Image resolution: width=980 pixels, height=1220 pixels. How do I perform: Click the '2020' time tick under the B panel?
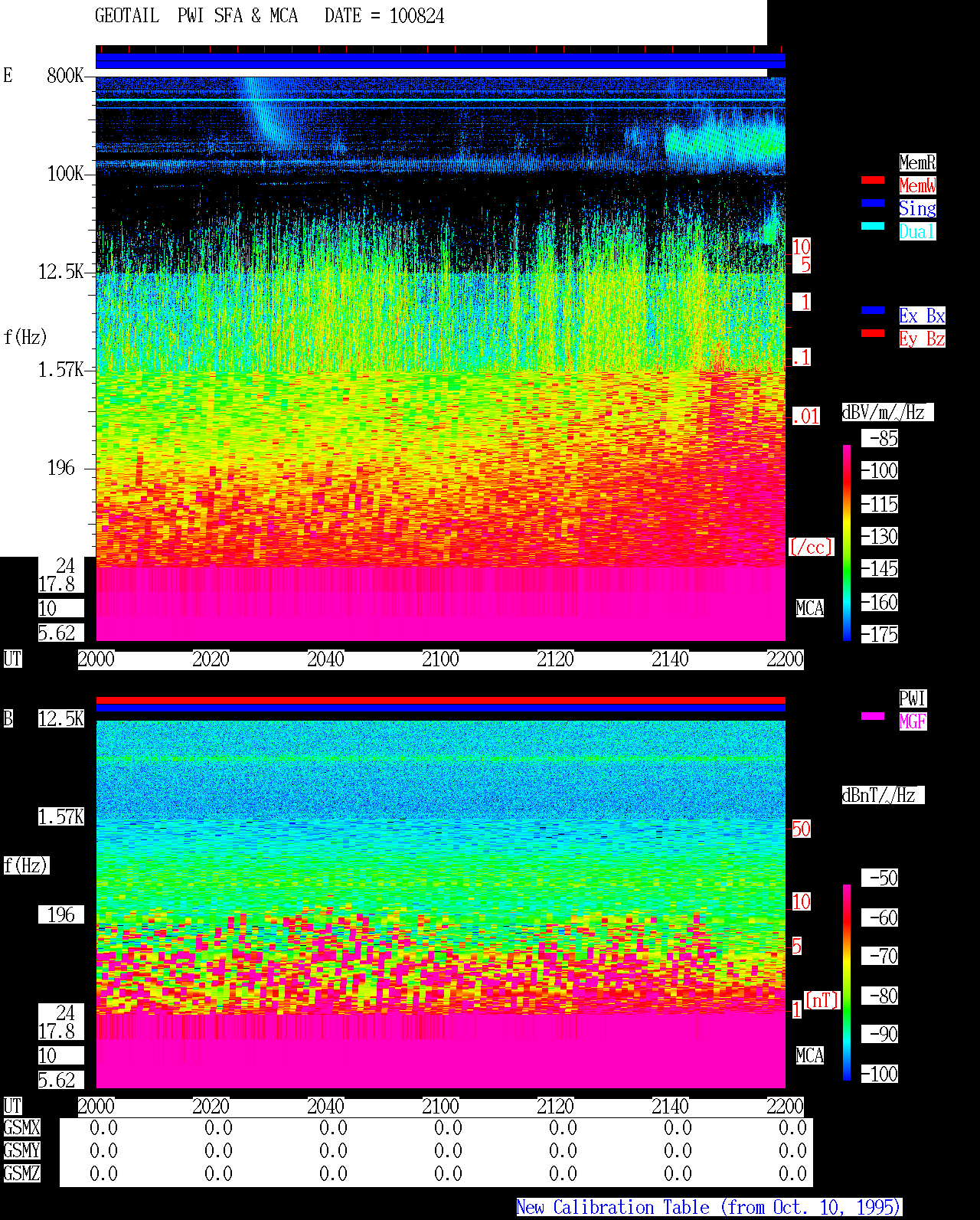211,1106
